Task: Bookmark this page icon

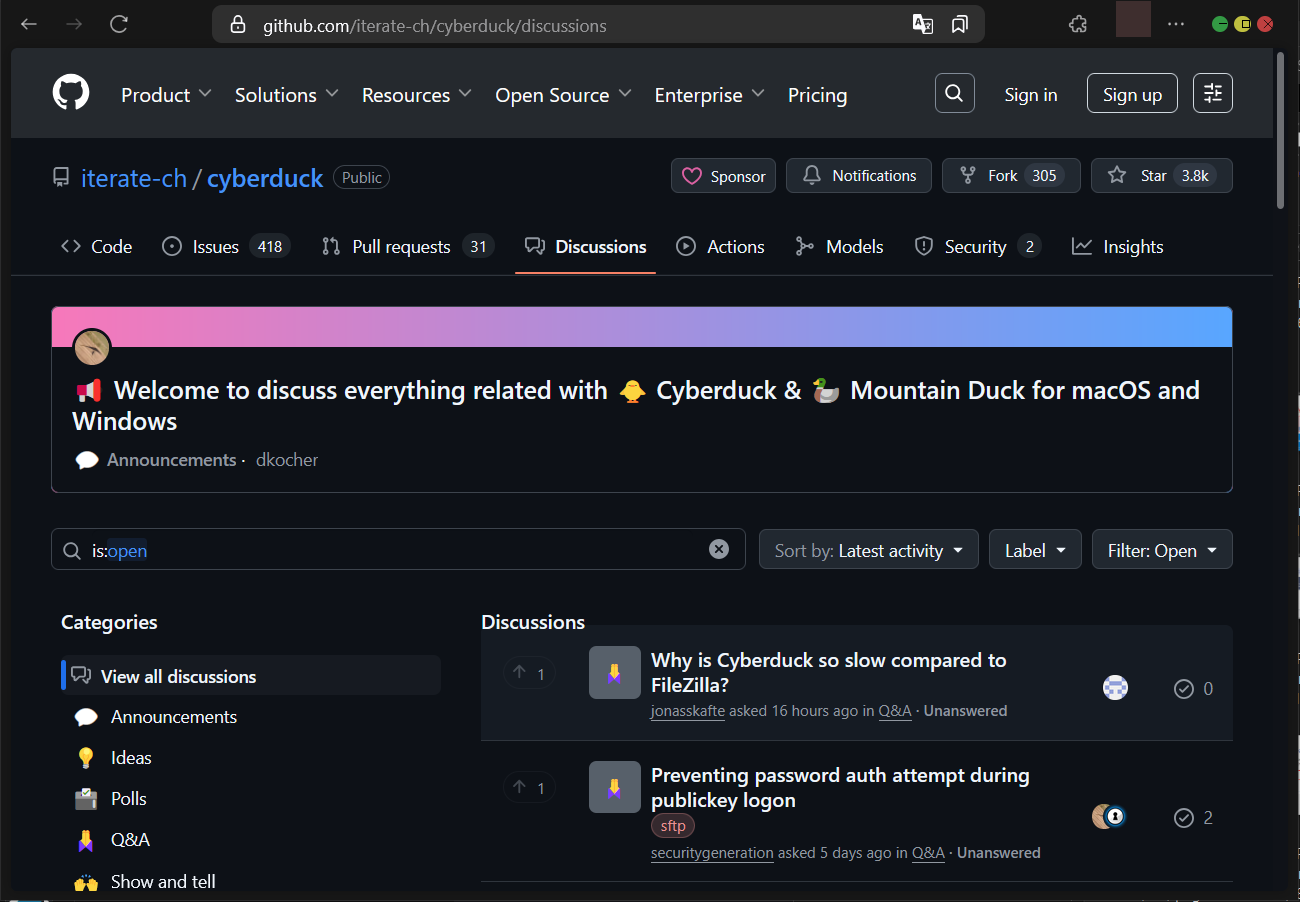Action: click(960, 24)
